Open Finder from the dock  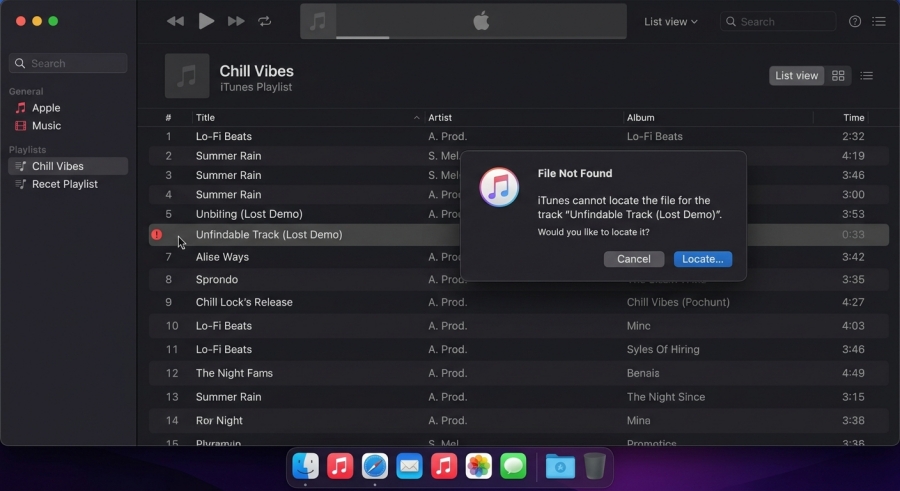point(305,466)
